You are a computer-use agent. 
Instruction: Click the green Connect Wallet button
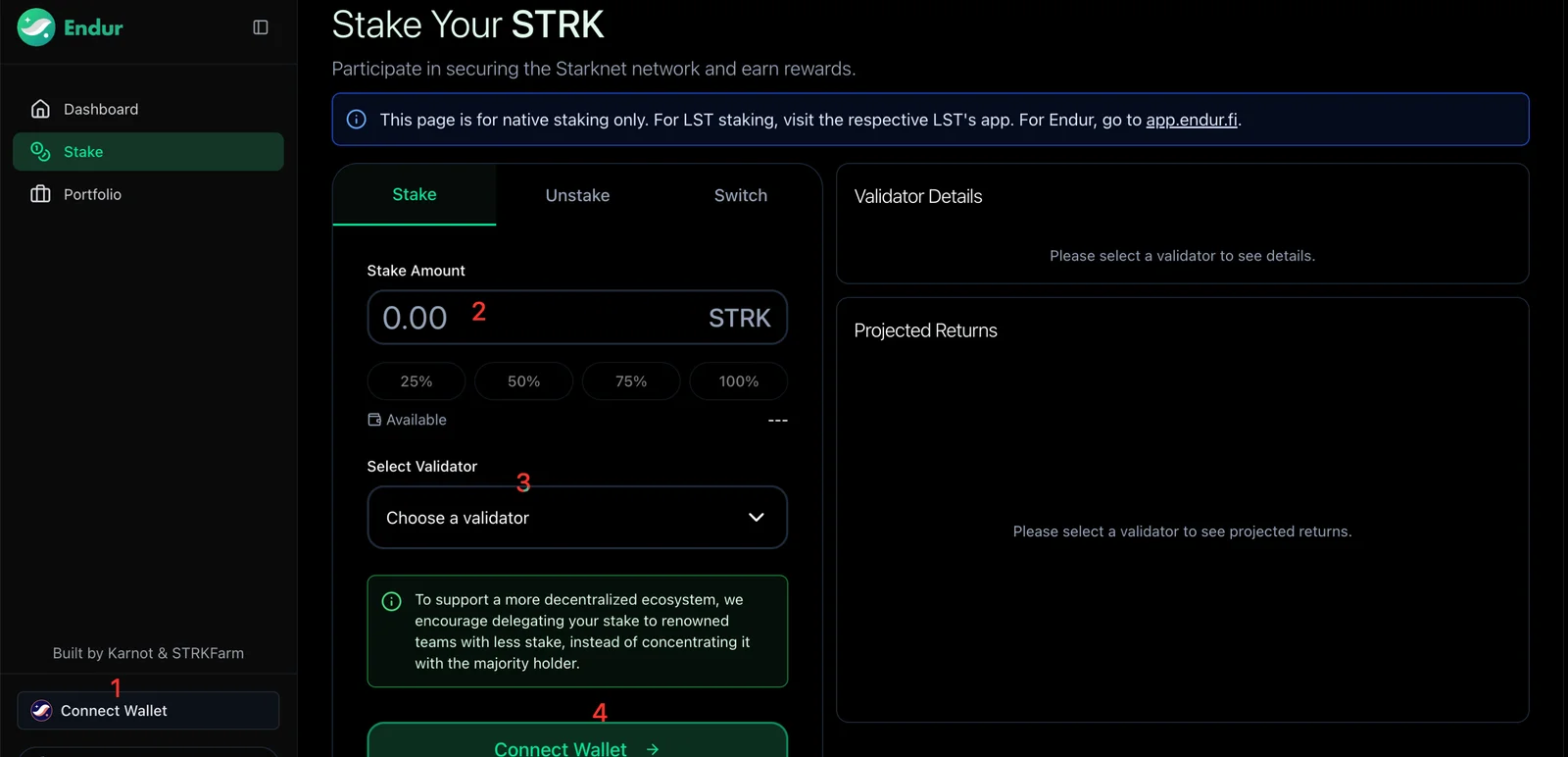click(x=577, y=741)
